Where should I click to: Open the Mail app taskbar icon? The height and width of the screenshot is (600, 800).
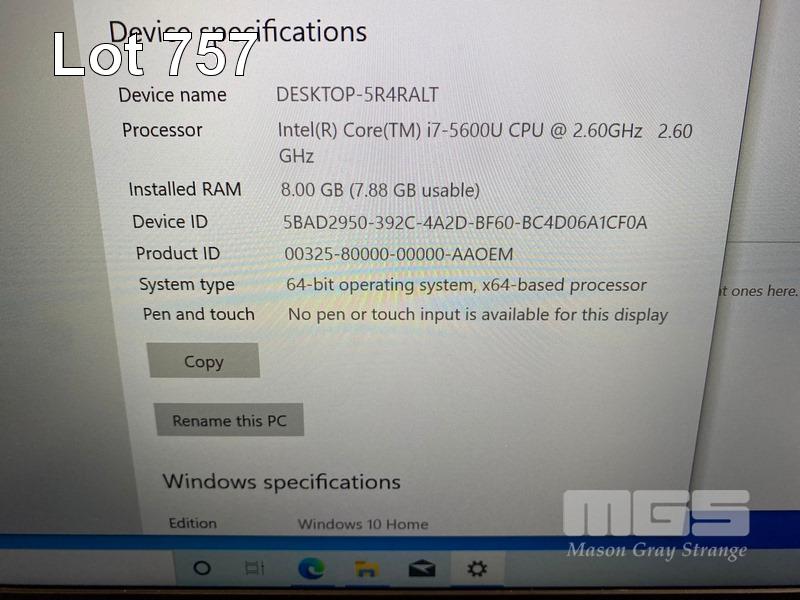422,568
